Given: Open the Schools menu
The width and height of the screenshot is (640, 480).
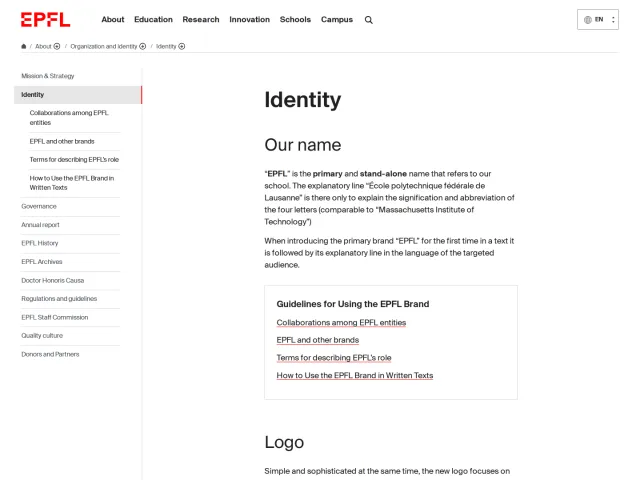Looking at the screenshot, I should [295, 20].
